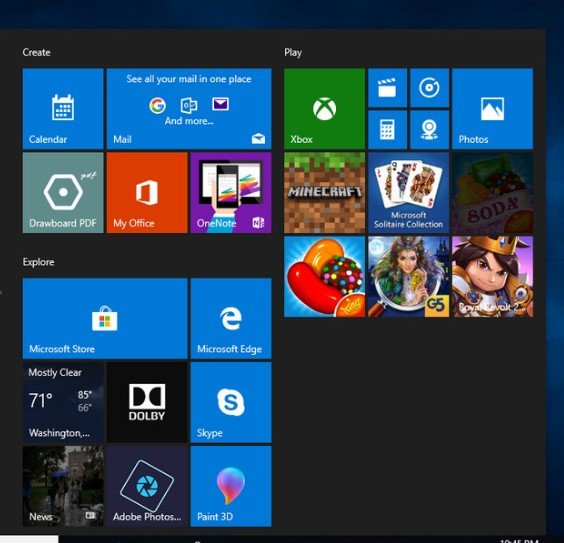Open the Groove Music tile
The image size is (564, 543).
[x=429, y=88]
